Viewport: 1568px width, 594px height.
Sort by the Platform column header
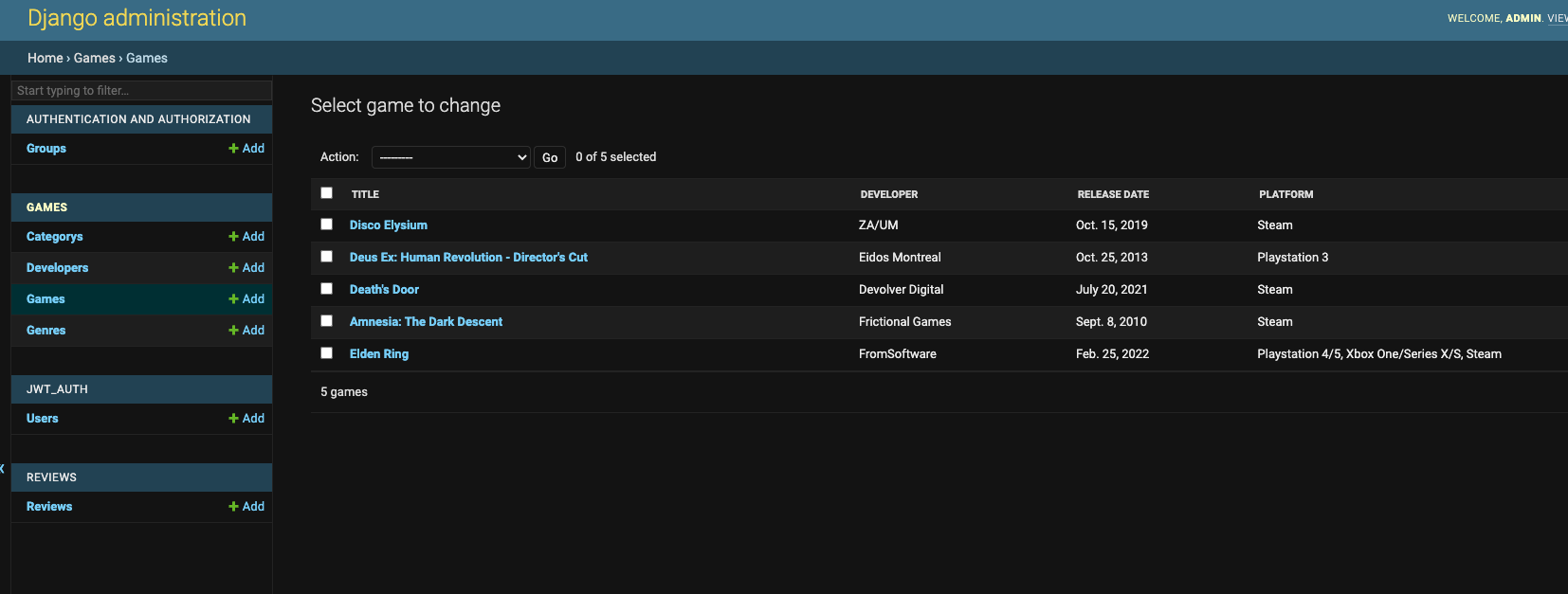(x=1286, y=194)
